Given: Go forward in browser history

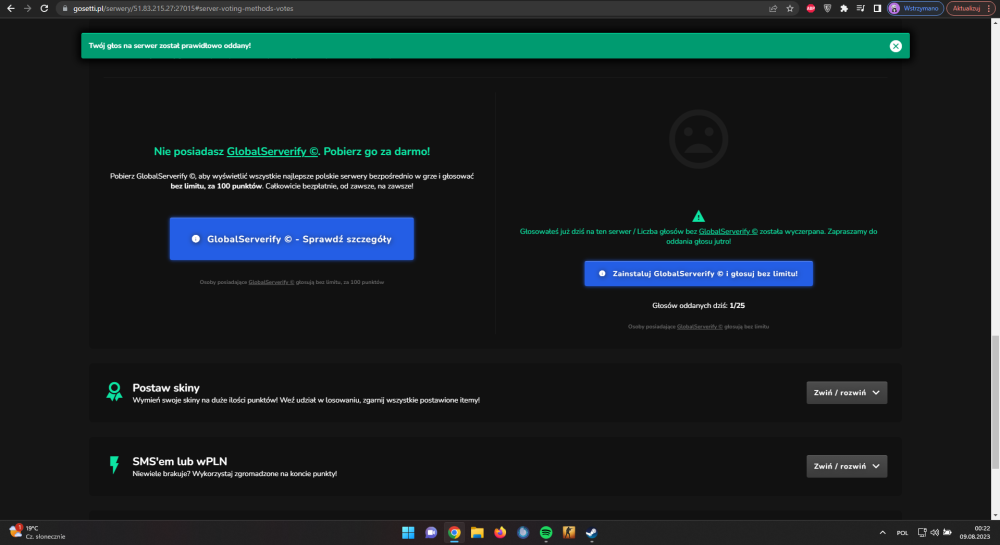Looking at the screenshot, I should click(27, 8).
